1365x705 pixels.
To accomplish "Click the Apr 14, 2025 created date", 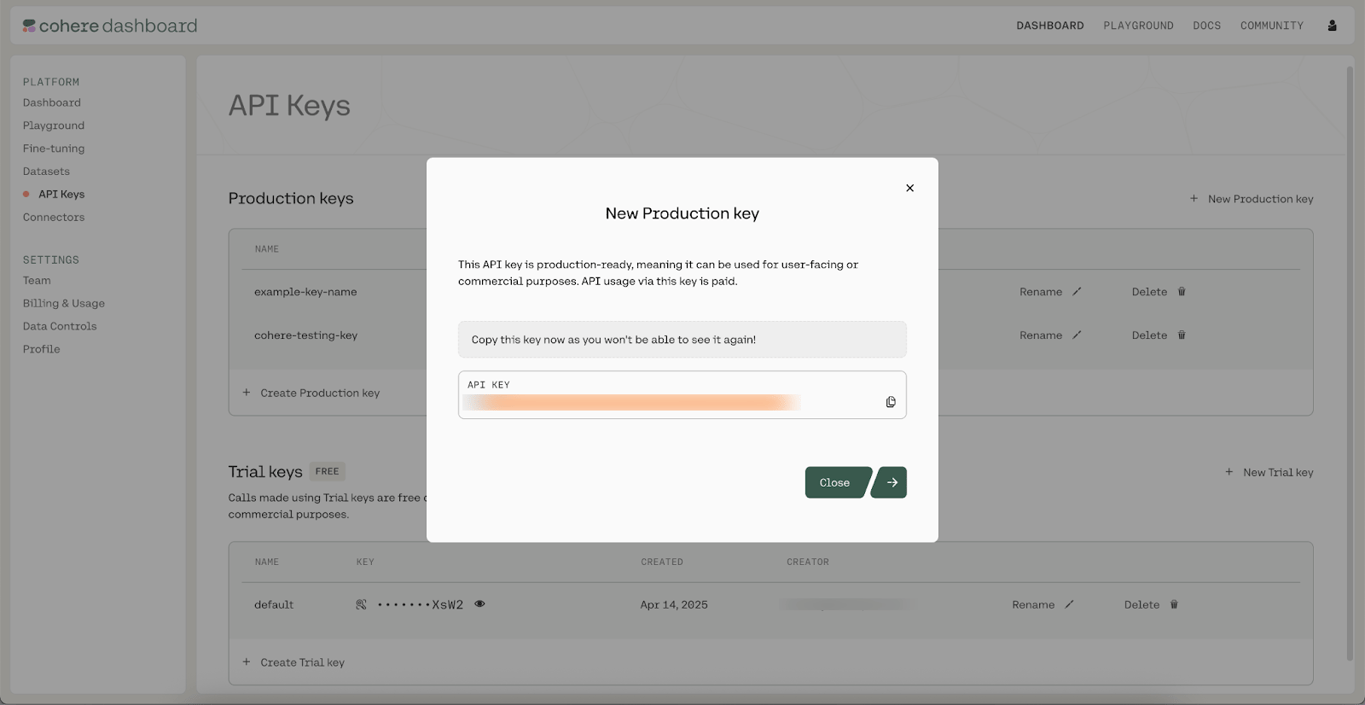I will pos(674,605).
